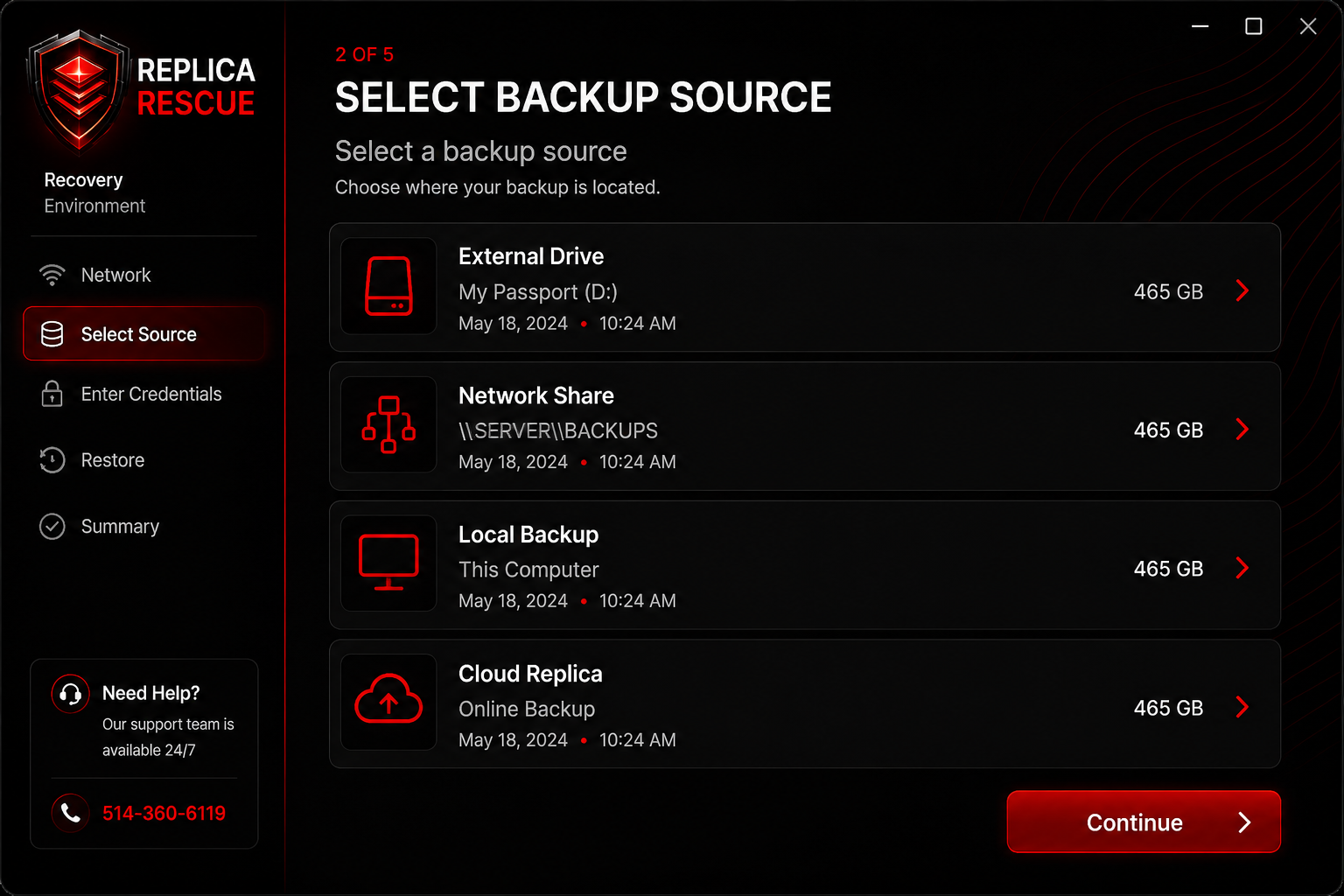The image size is (1344, 896).
Task: Click the Replica Rescue shield logo
Action: 79,93
